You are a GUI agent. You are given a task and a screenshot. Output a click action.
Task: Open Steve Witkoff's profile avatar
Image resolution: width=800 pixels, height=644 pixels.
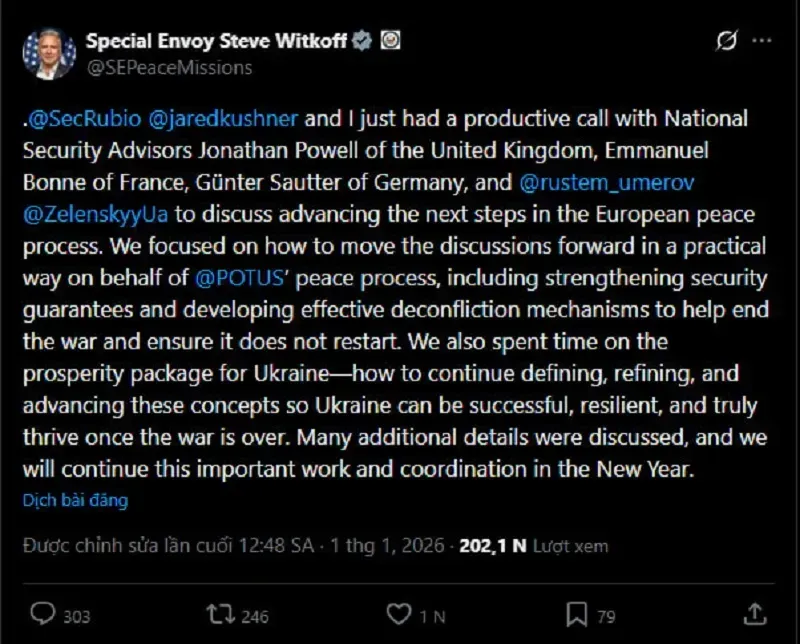[49, 54]
